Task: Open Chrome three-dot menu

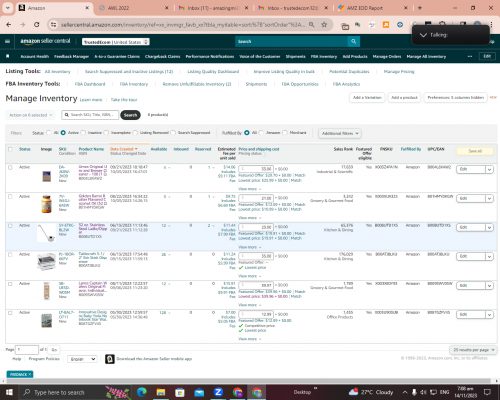Action: 491,24
